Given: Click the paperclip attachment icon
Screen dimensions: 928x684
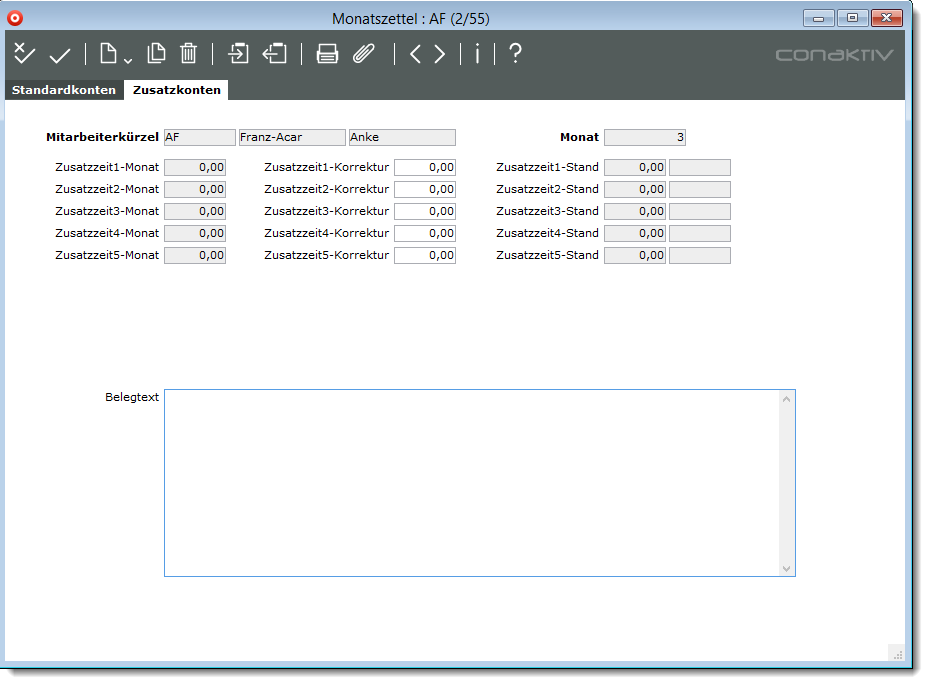Looking at the screenshot, I should (364, 54).
